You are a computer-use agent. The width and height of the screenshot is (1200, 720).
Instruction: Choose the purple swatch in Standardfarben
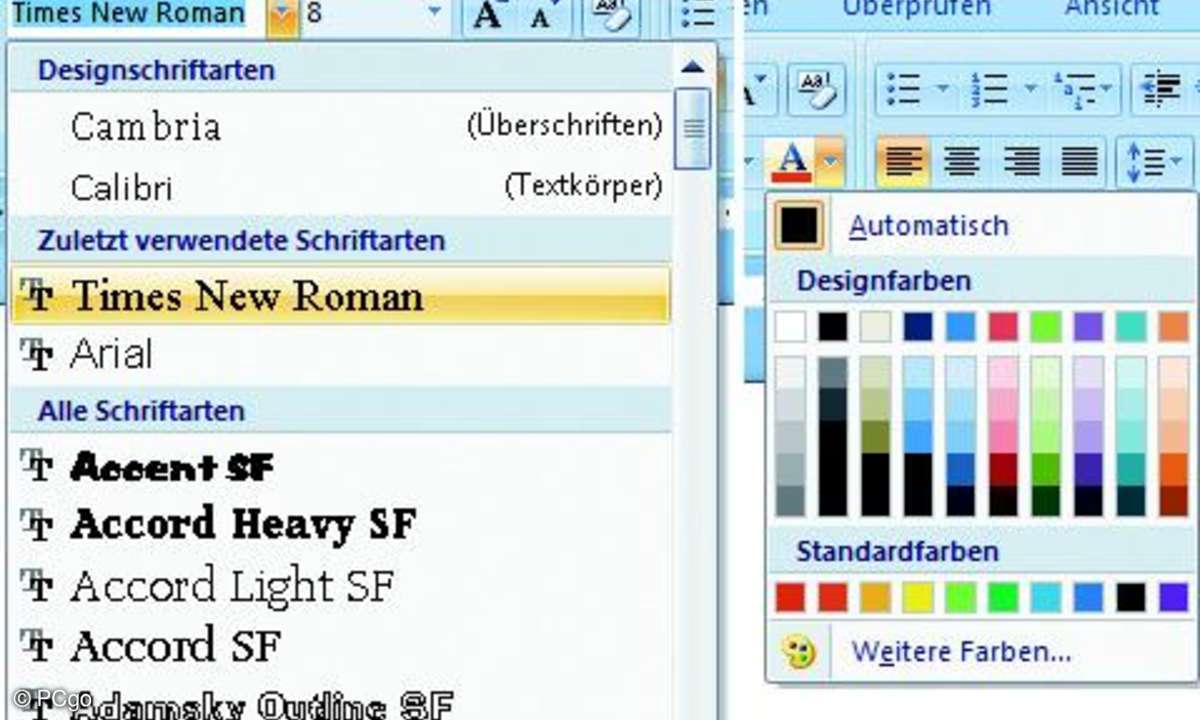[1174, 597]
